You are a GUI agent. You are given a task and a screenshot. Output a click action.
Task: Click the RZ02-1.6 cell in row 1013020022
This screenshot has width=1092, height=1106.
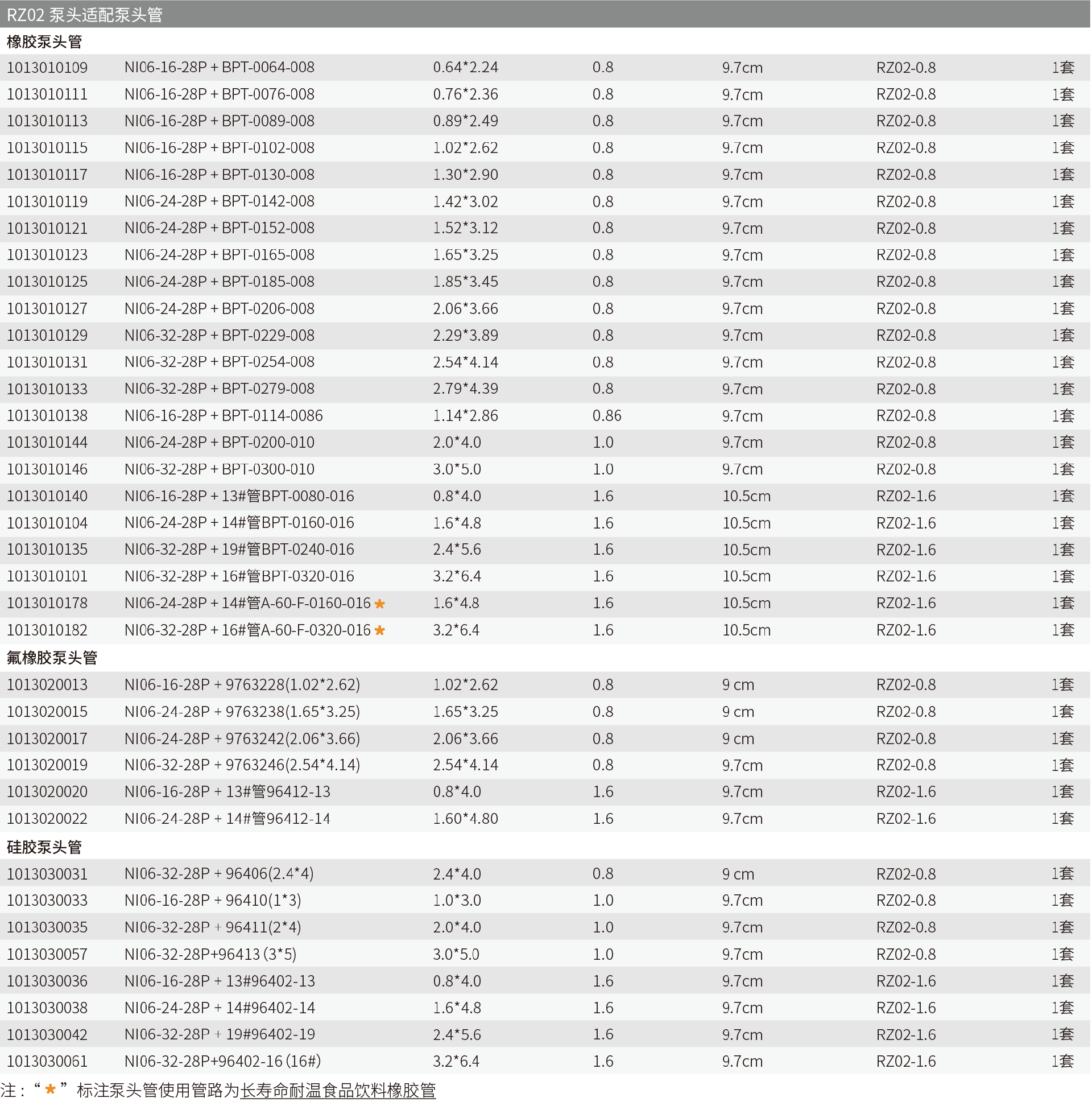tap(907, 819)
